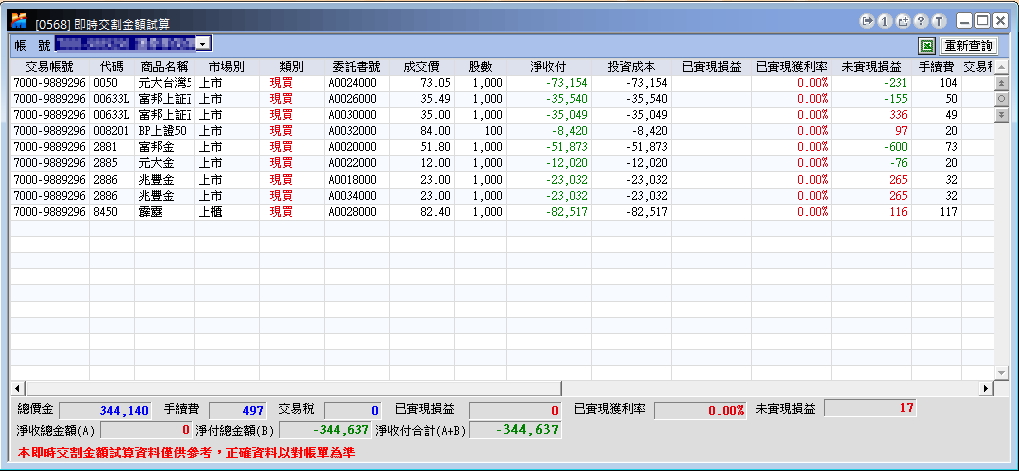1019x471 pixels.
Task: Click the circle button on the scrollbar
Action: point(1001,99)
